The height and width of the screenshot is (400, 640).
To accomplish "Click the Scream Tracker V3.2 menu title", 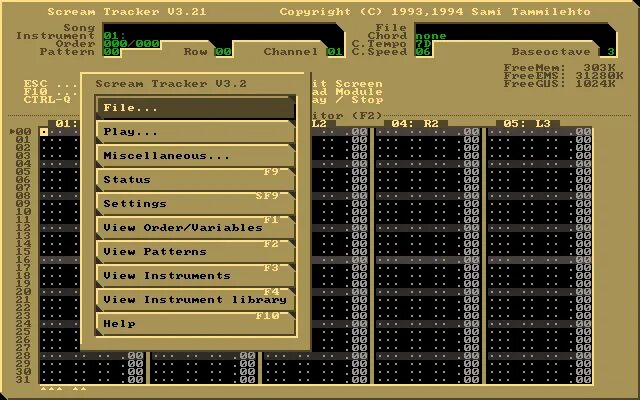I will (x=171, y=84).
